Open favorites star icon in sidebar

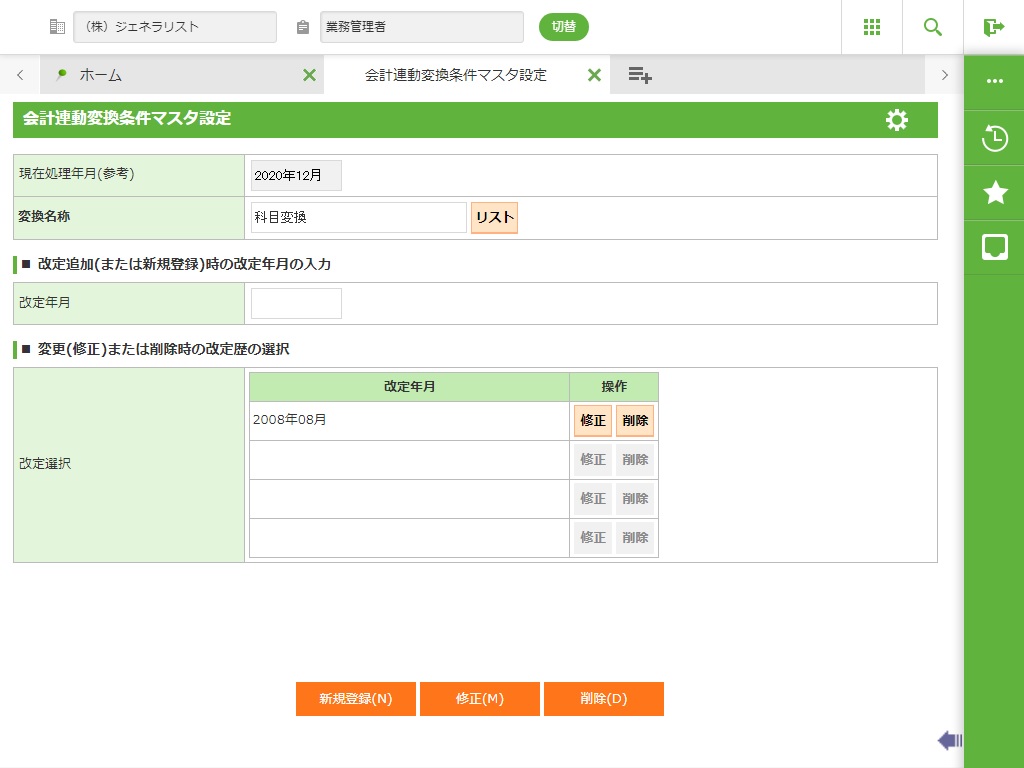click(994, 193)
